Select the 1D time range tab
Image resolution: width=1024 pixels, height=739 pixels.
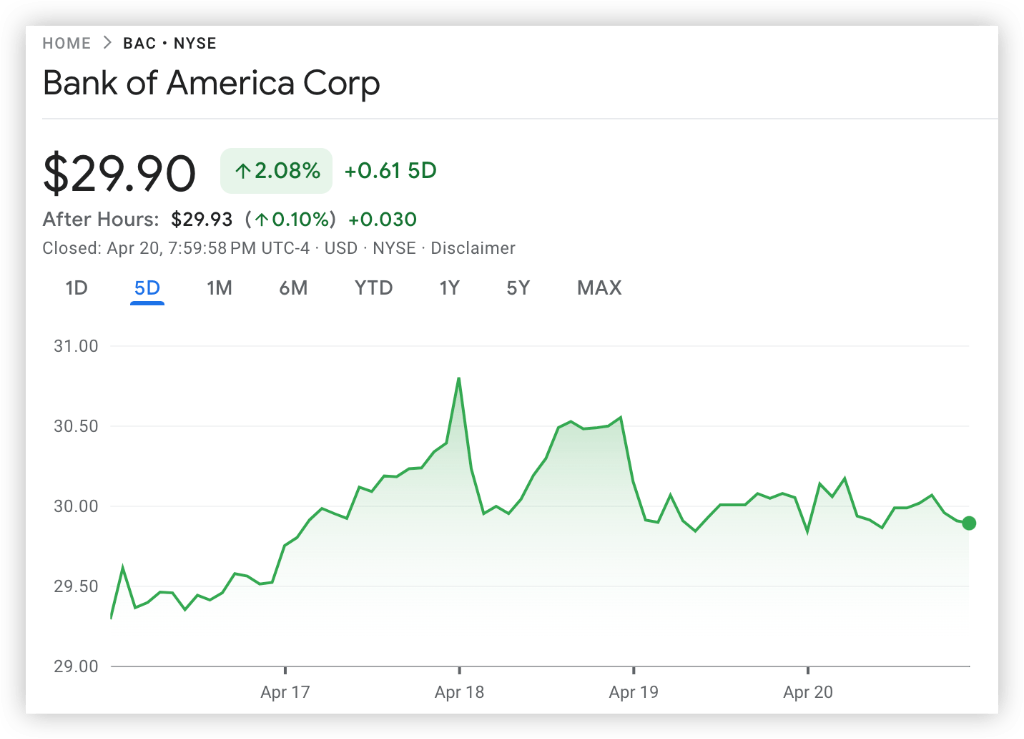coord(76,288)
